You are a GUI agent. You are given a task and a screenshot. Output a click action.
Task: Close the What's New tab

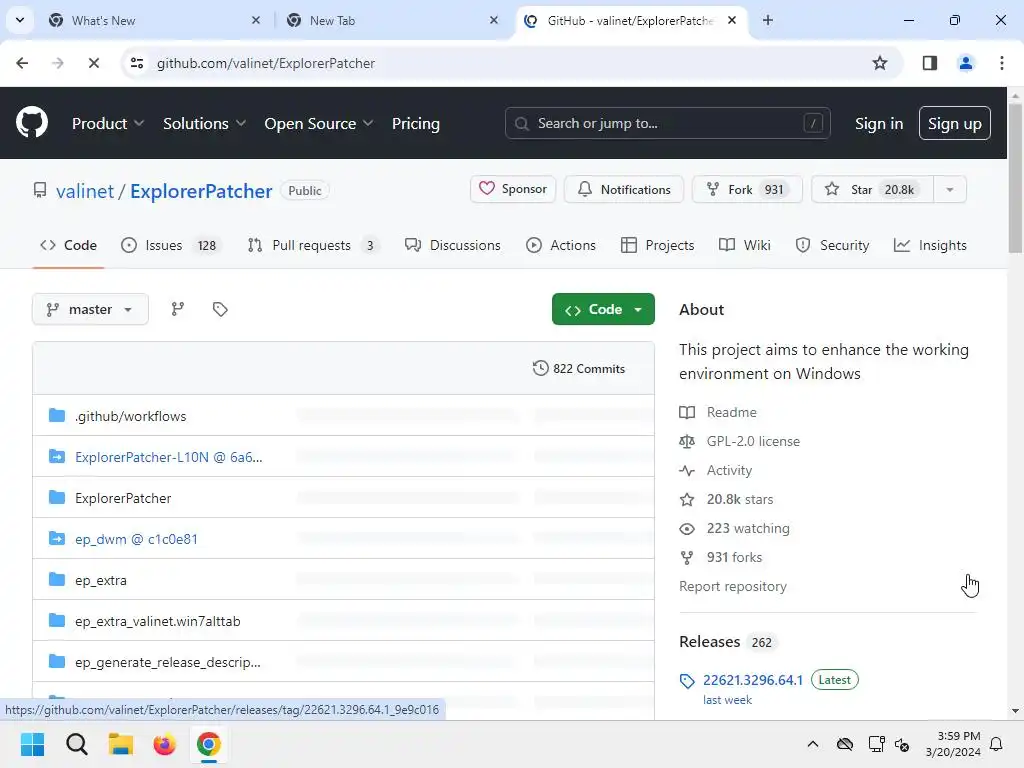[x=256, y=20]
